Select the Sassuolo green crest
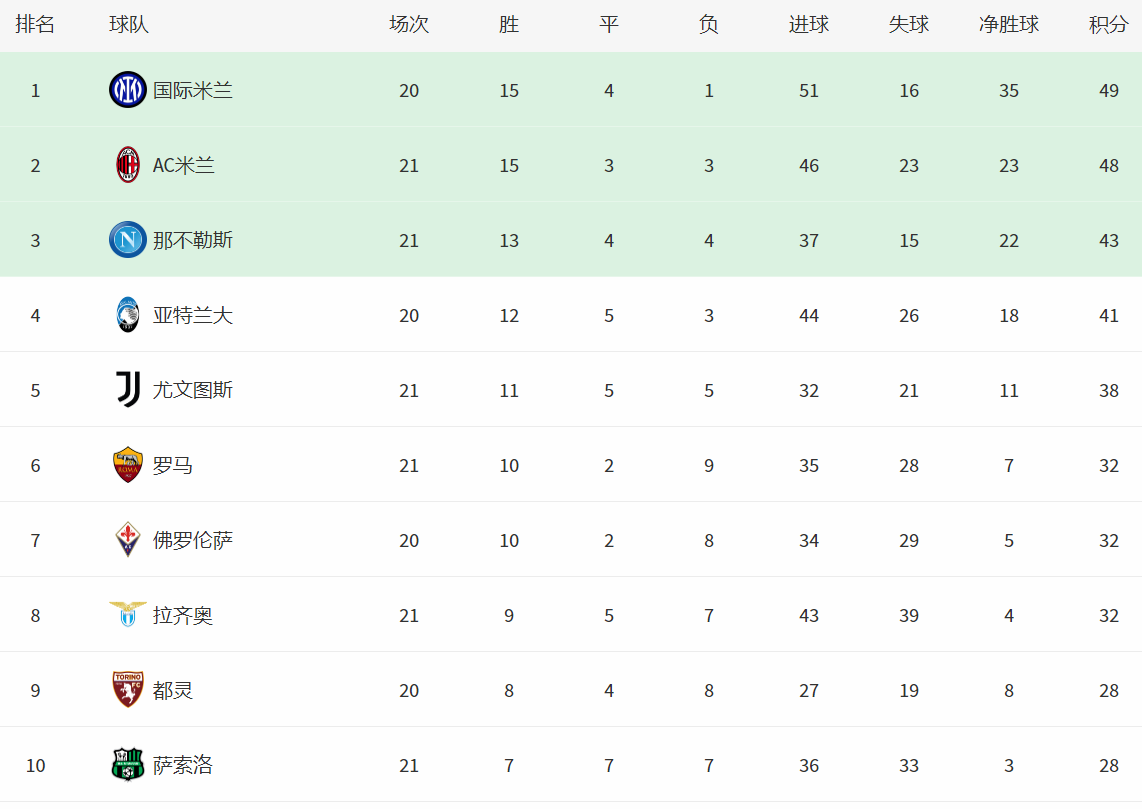 (127, 765)
